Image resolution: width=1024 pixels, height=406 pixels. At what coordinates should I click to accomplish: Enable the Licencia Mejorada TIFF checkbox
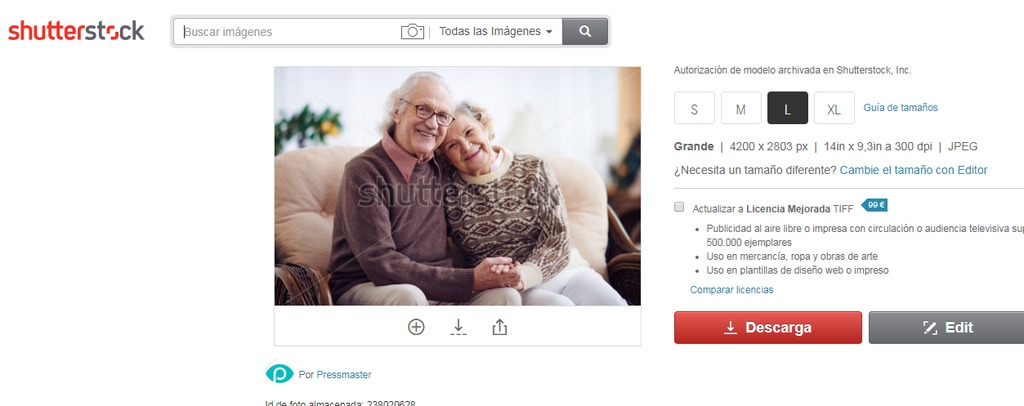pyautogui.click(x=679, y=207)
